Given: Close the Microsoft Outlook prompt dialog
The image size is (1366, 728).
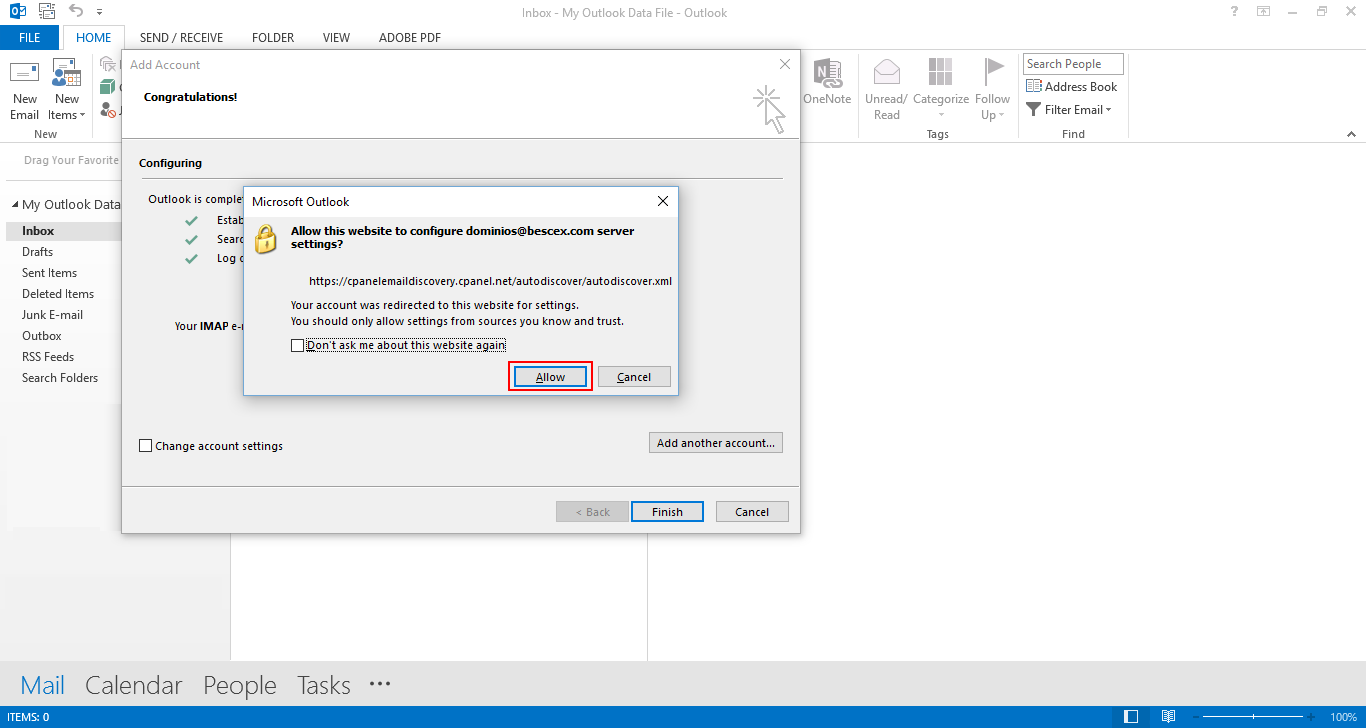Looking at the screenshot, I should point(662,201).
